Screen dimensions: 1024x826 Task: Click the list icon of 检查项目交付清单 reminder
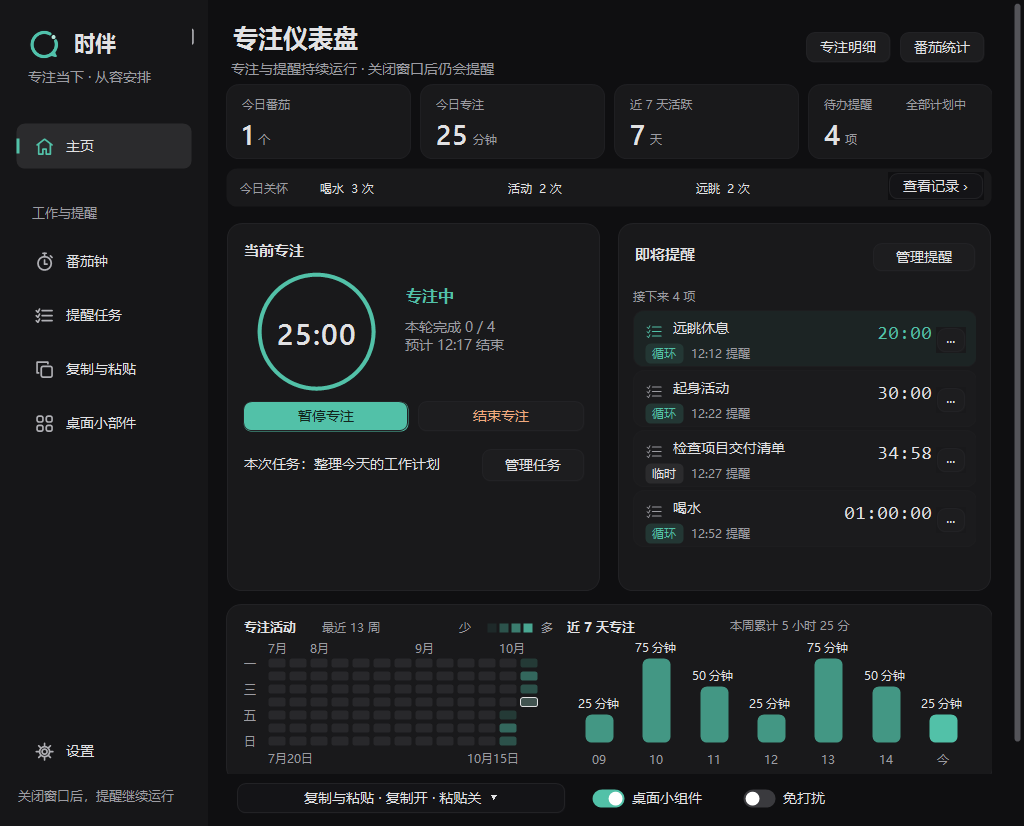(654, 451)
